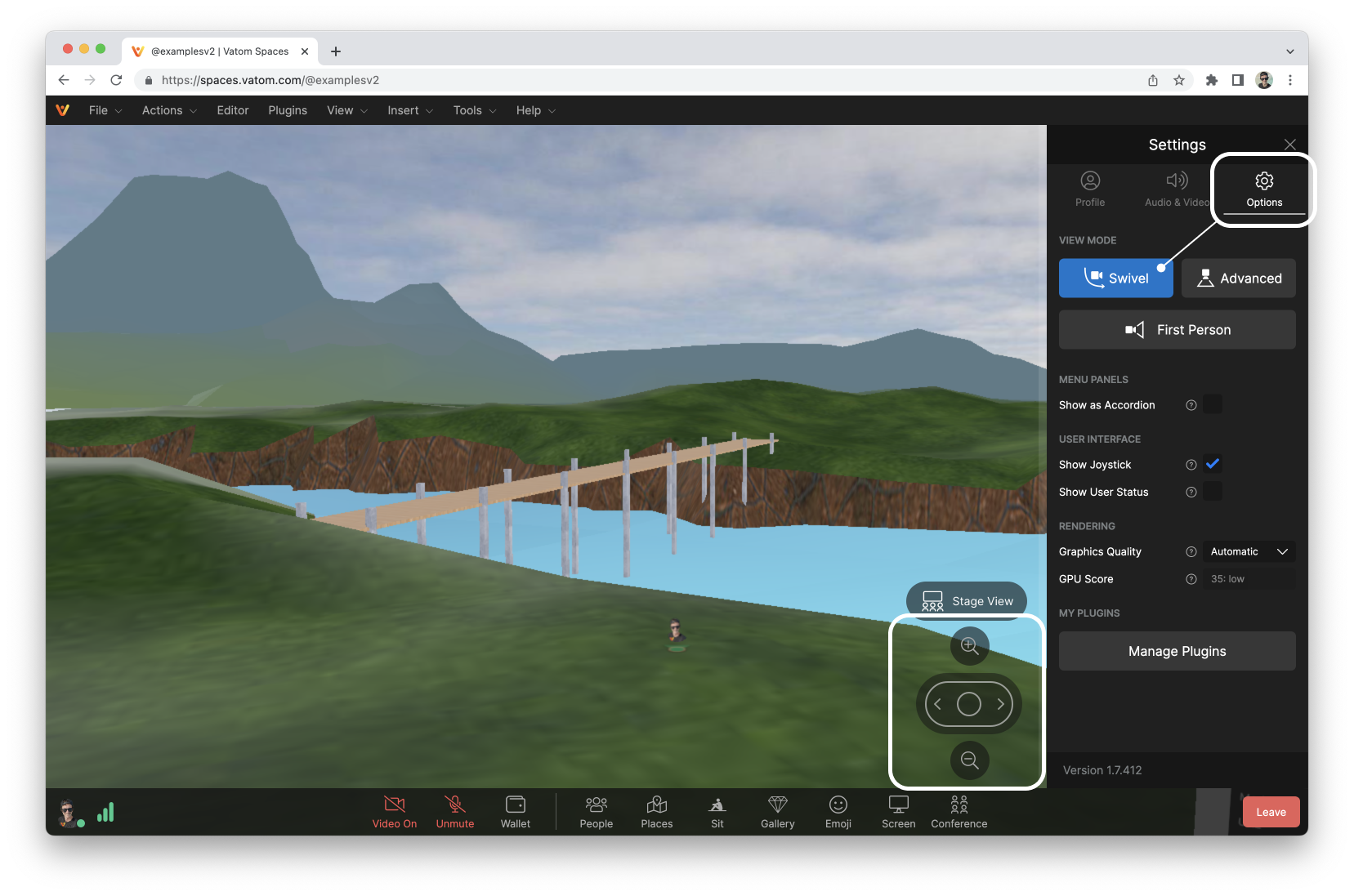Uncheck Show Joystick
The image size is (1354, 896).
tap(1213, 464)
